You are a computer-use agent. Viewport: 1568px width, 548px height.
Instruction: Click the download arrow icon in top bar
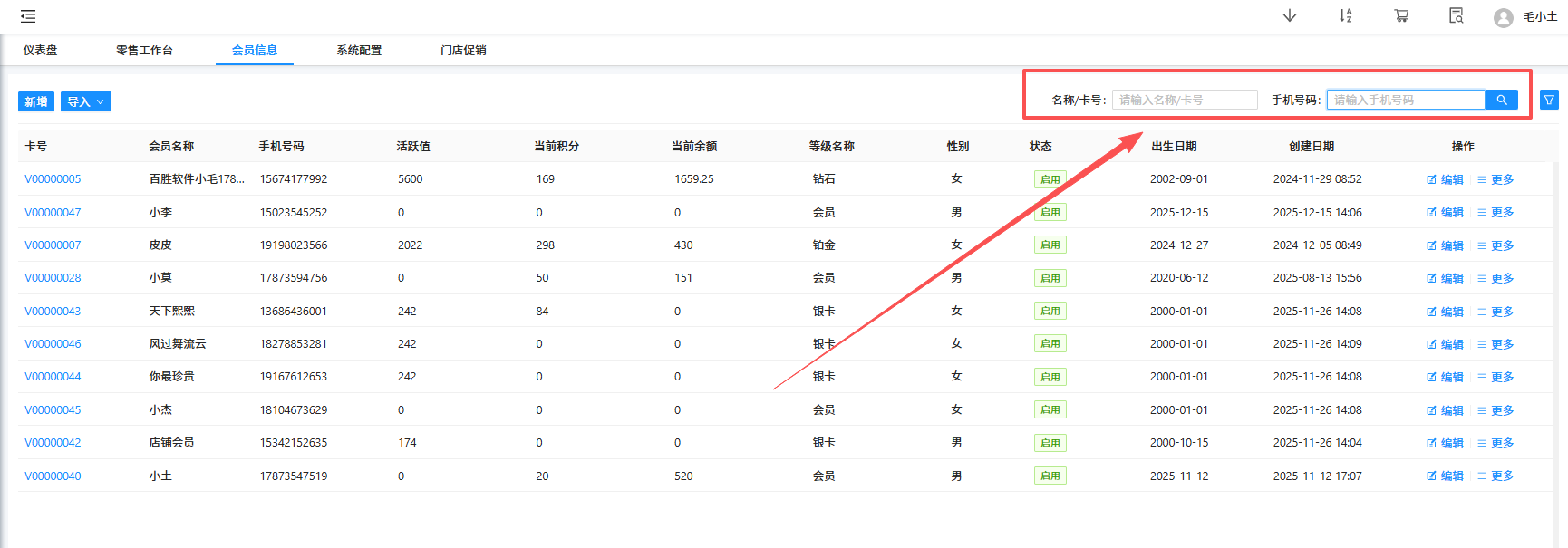point(1289,16)
